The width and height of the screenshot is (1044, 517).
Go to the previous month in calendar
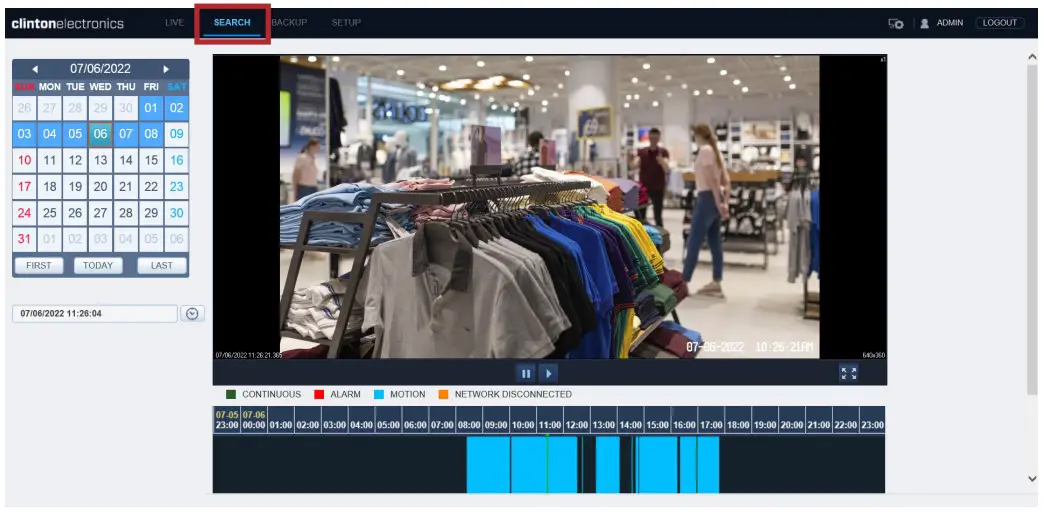click(x=35, y=69)
